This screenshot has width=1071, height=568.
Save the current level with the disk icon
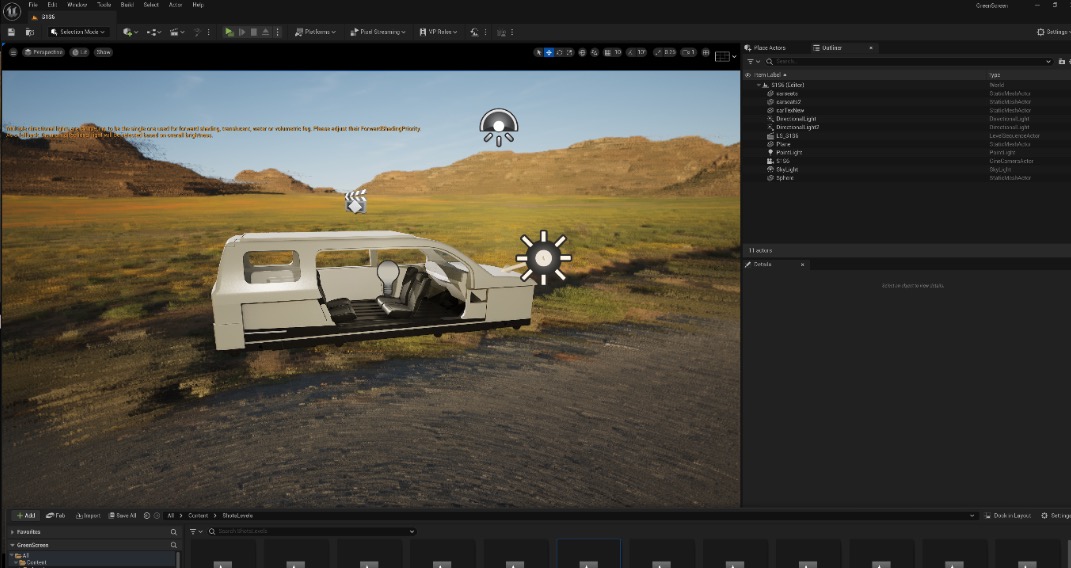click(11, 32)
